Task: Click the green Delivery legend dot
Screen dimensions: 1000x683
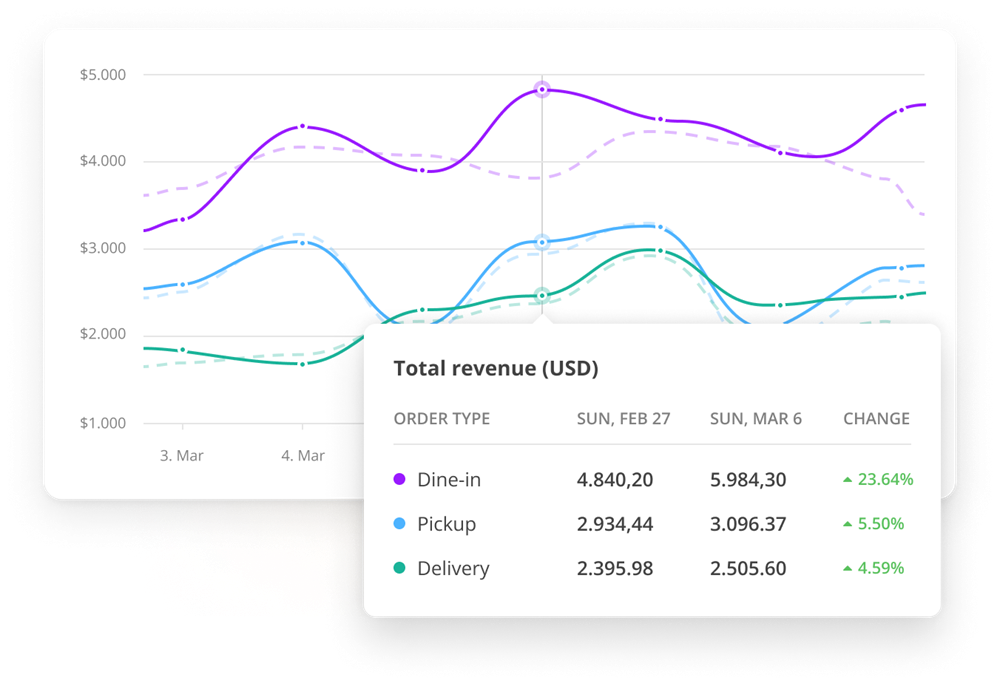Action: (399, 568)
